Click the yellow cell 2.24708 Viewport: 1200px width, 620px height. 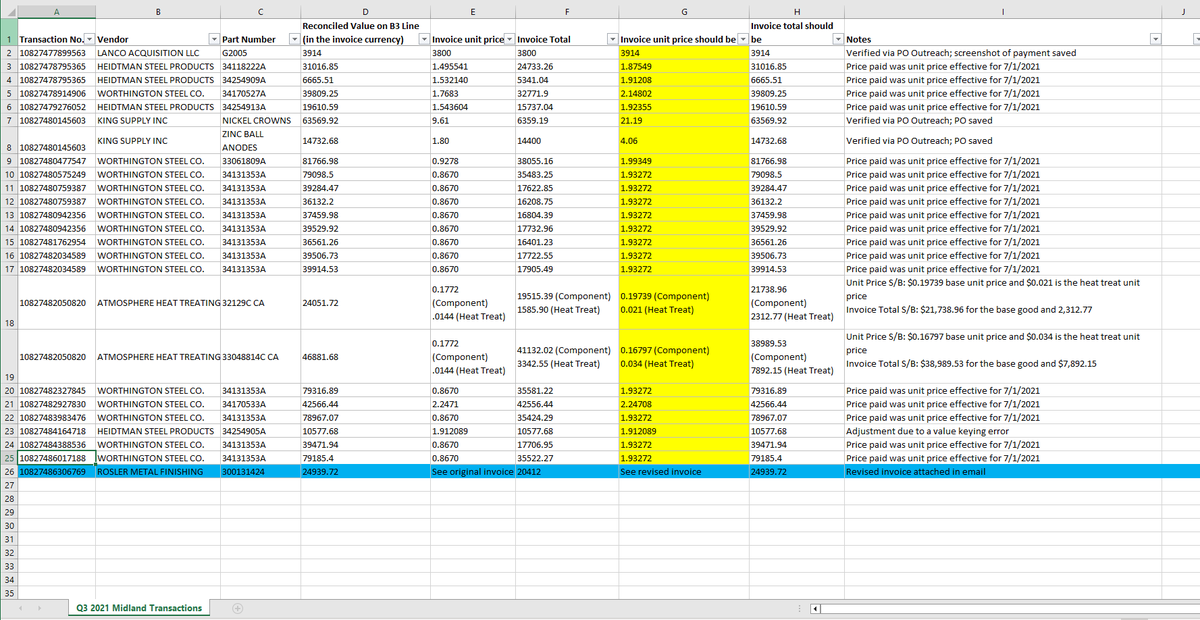click(x=683, y=404)
